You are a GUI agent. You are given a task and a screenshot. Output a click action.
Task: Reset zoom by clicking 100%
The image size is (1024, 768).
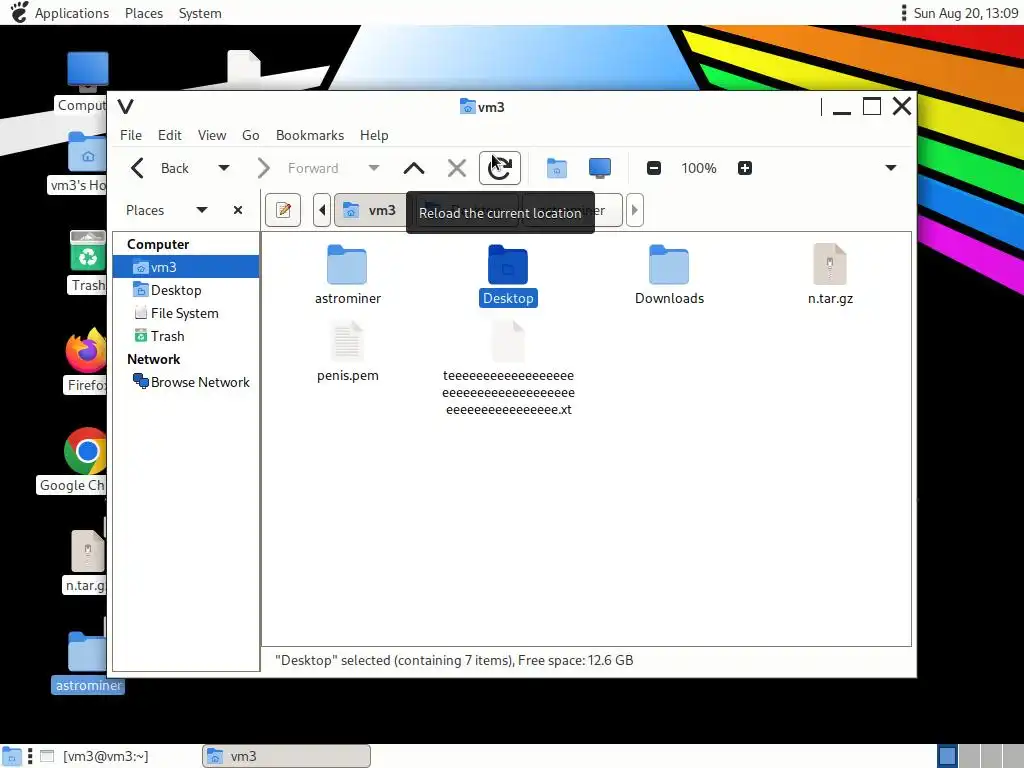(699, 168)
